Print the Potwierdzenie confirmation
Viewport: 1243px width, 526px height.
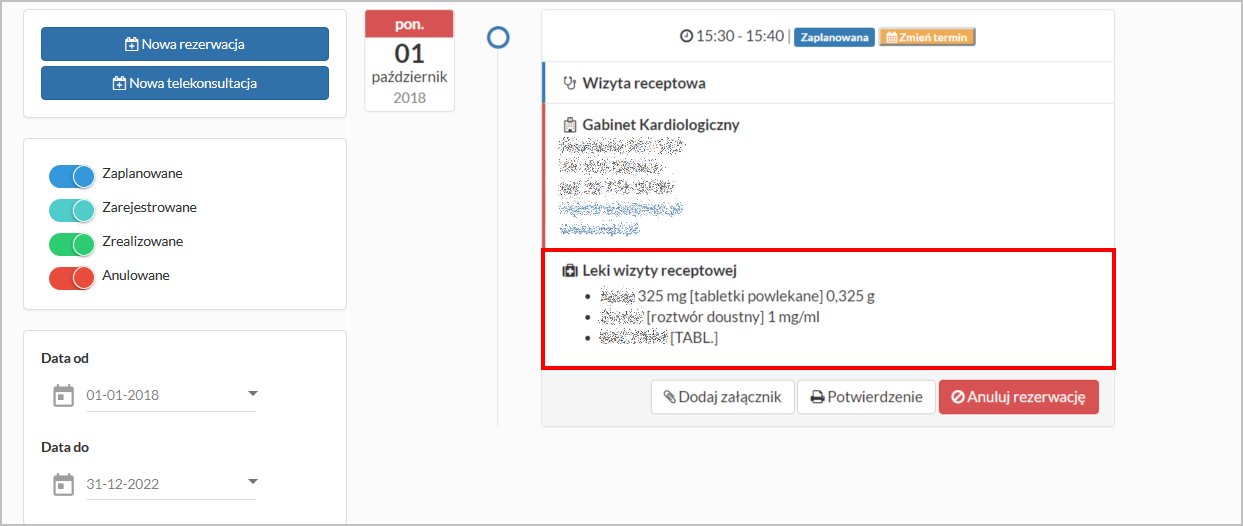pyautogui.click(x=866, y=397)
